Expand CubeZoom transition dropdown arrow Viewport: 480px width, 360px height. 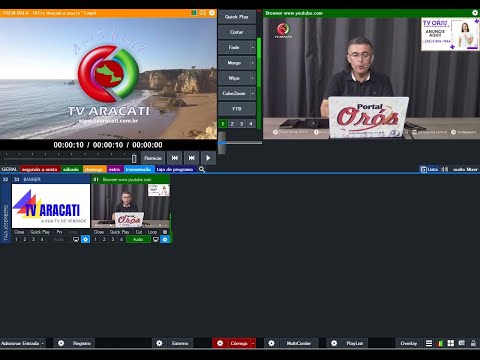(253, 93)
